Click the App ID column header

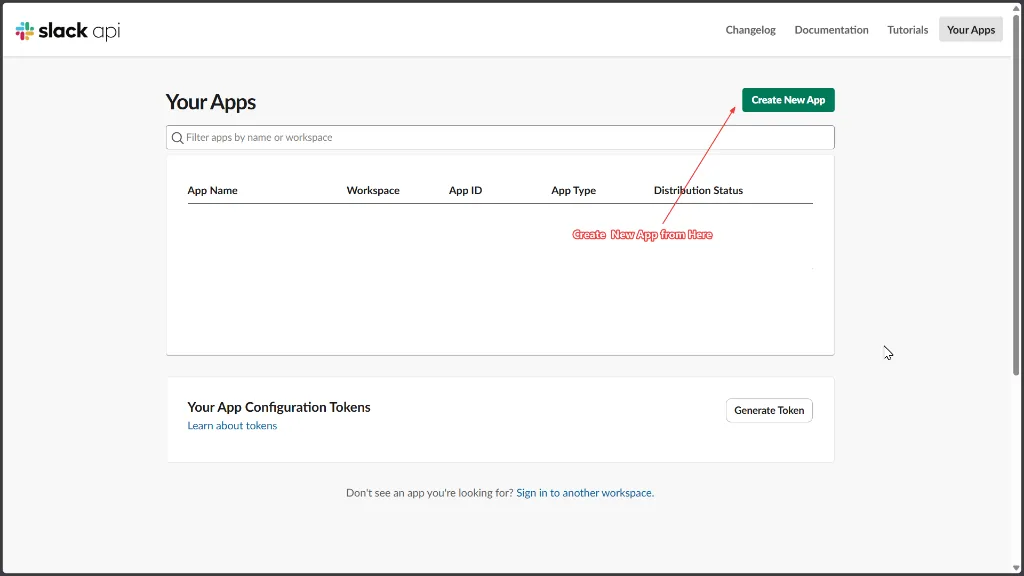click(x=465, y=191)
